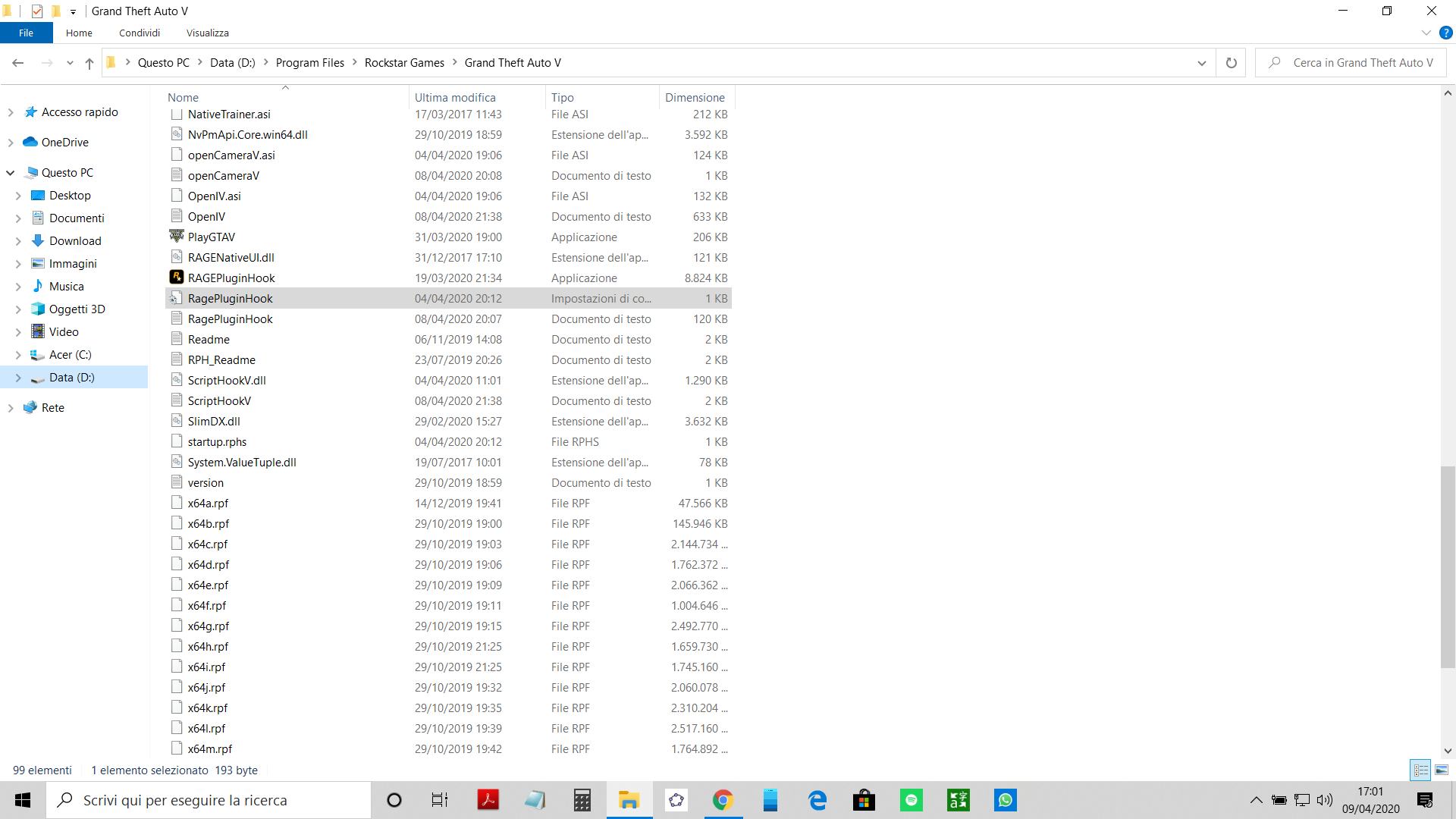Viewport: 1456px width, 819px height.
Task: Click the RAGEPluginHook application icon
Action: point(177,278)
